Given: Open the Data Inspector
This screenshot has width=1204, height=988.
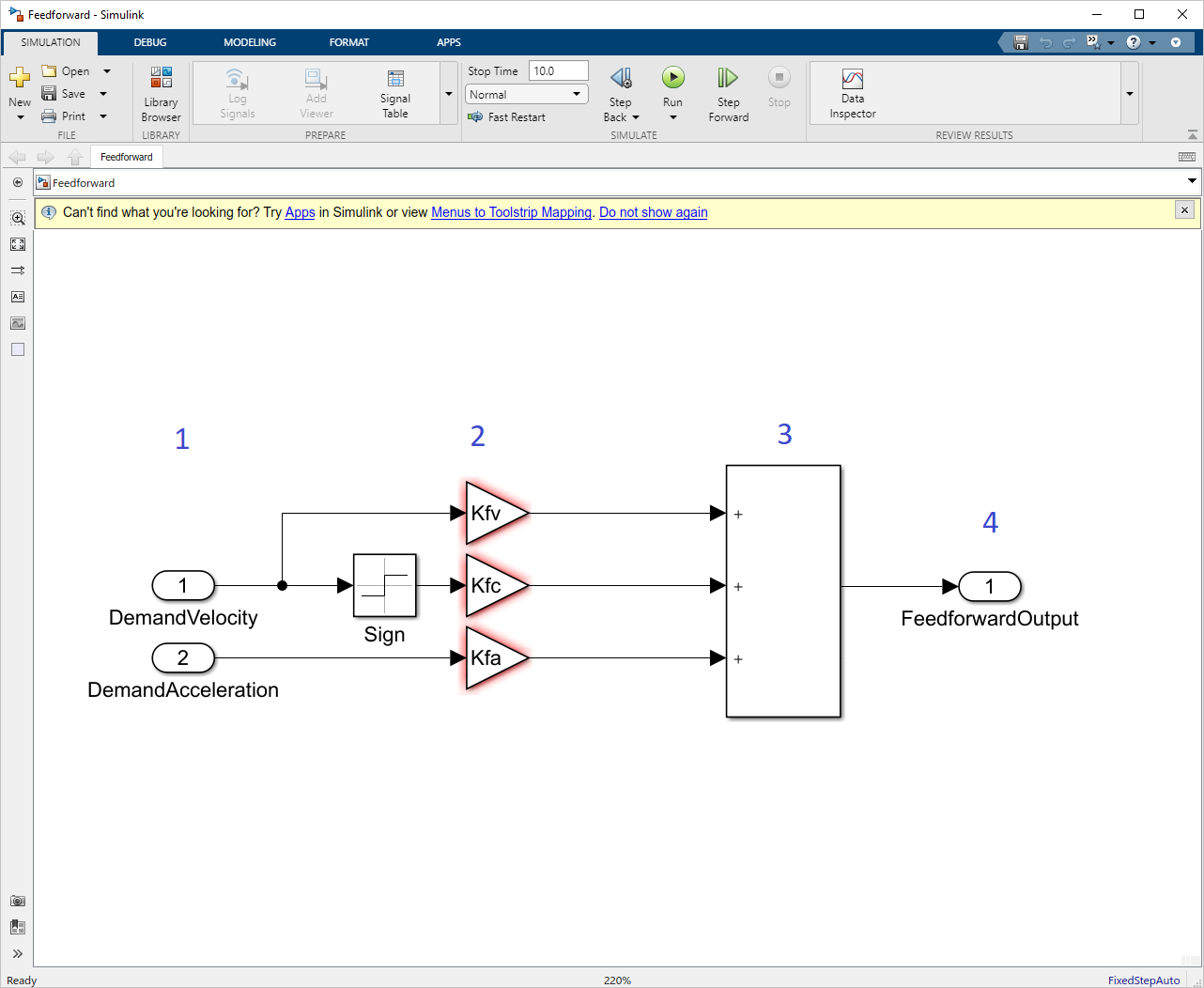Looking at the screenshot, I should [x=853, y=94].
